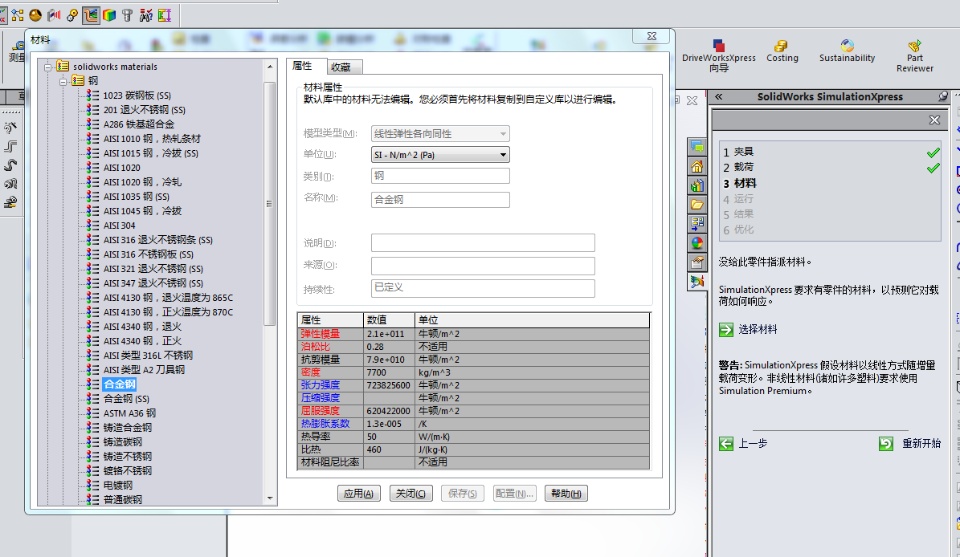
Task: Click the 关闭 button
Action: [411, 493]
